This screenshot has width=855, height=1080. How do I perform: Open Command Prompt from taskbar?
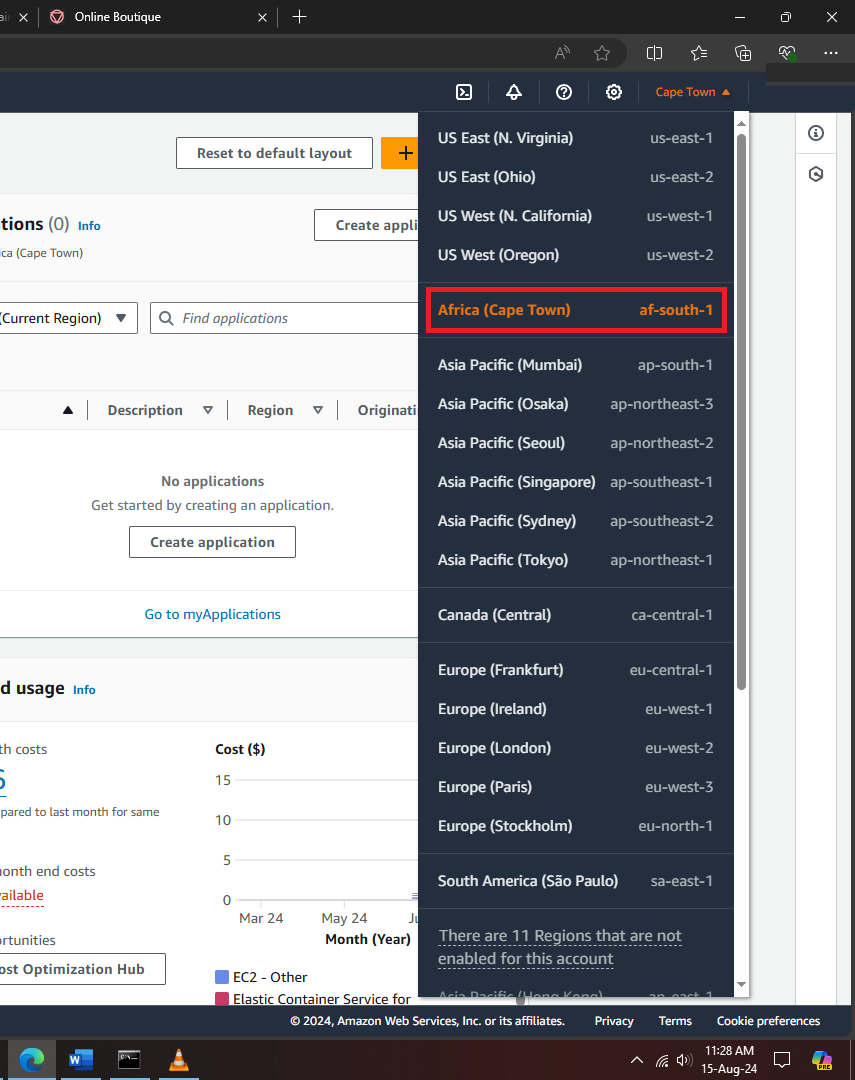pos(130,1059)
